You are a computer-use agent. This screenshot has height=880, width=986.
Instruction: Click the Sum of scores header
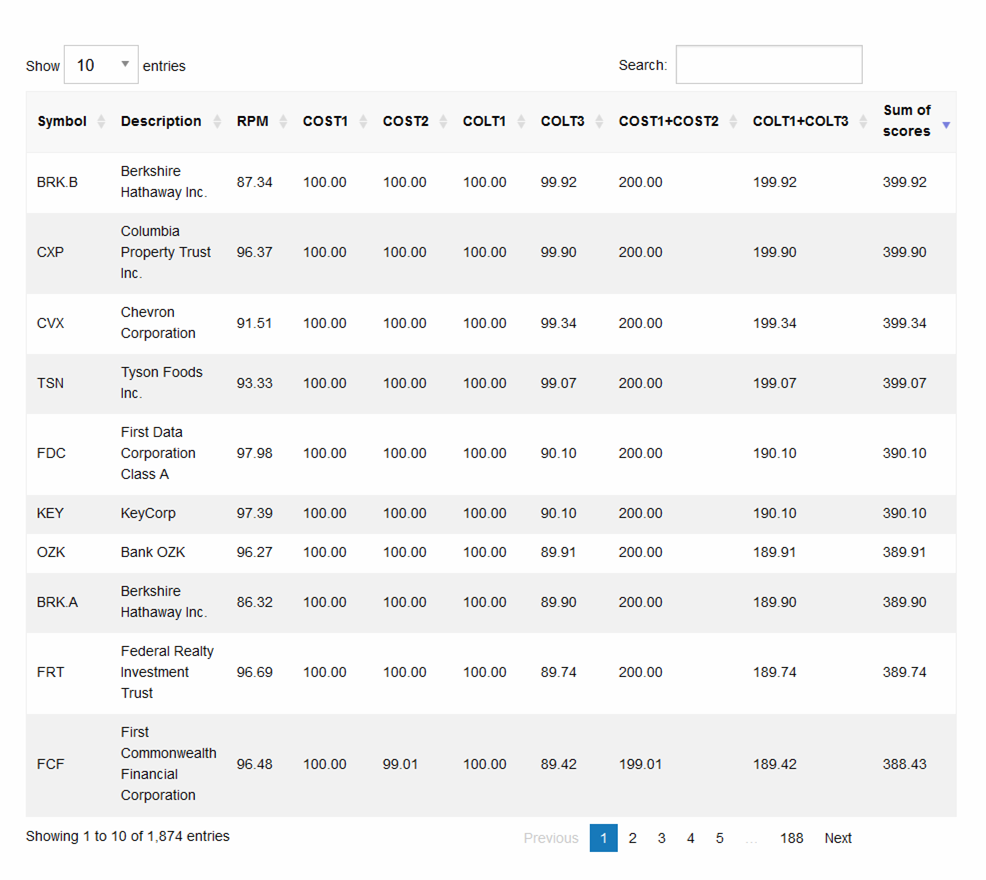pos(906,121)
